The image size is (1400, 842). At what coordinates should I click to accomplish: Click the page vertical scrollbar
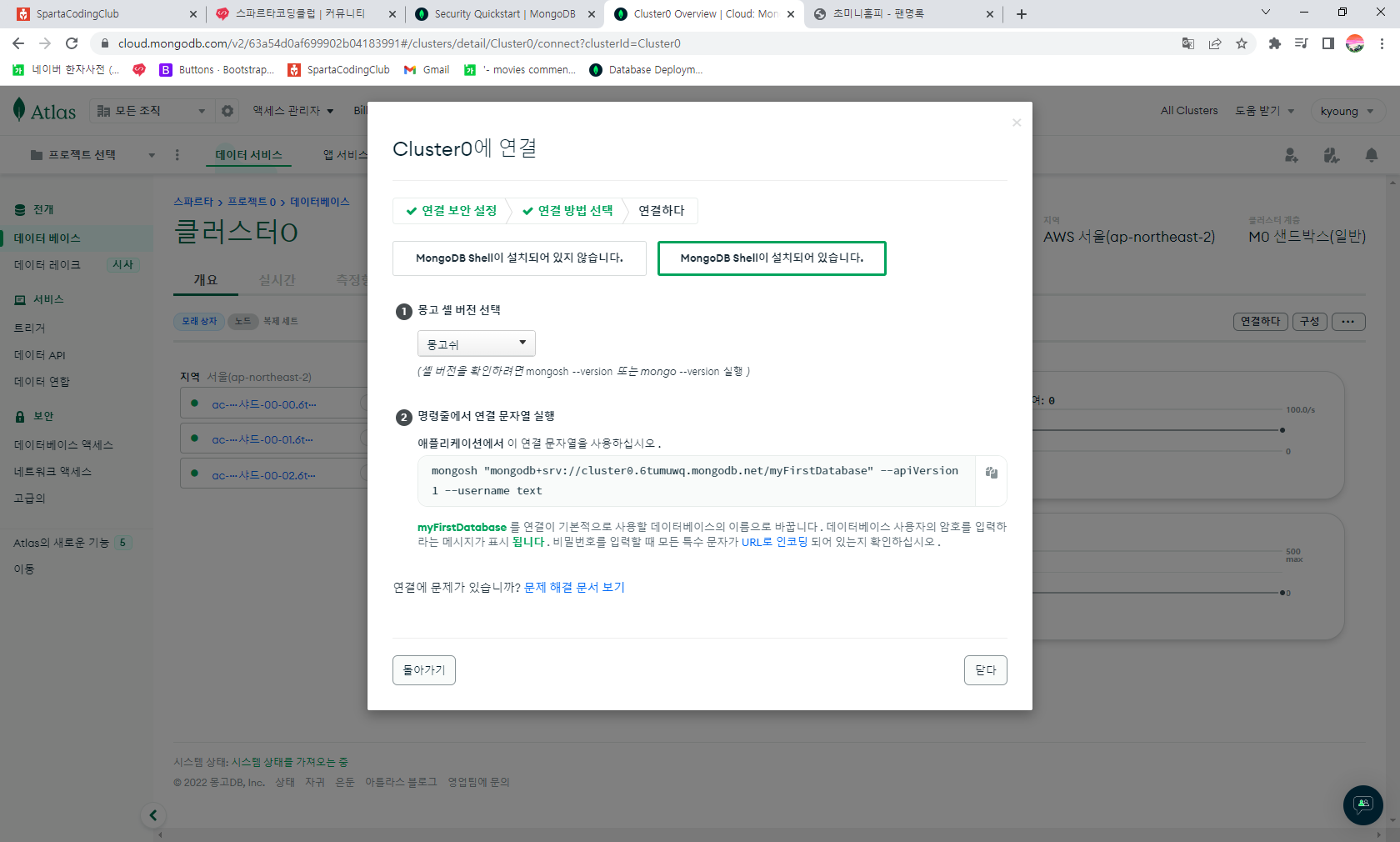(1393, 500)
